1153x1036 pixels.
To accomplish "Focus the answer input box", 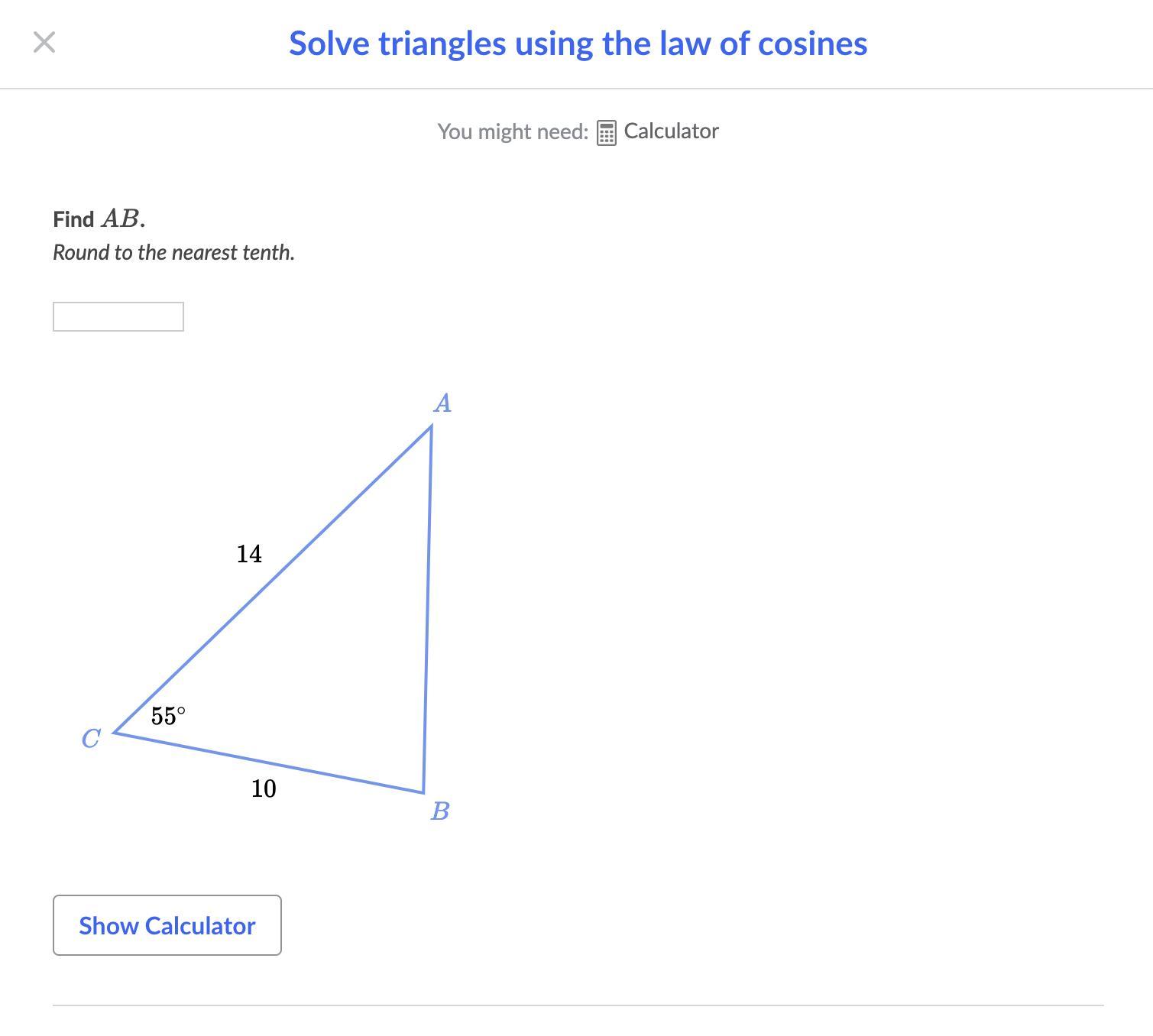I will point(118,317).
